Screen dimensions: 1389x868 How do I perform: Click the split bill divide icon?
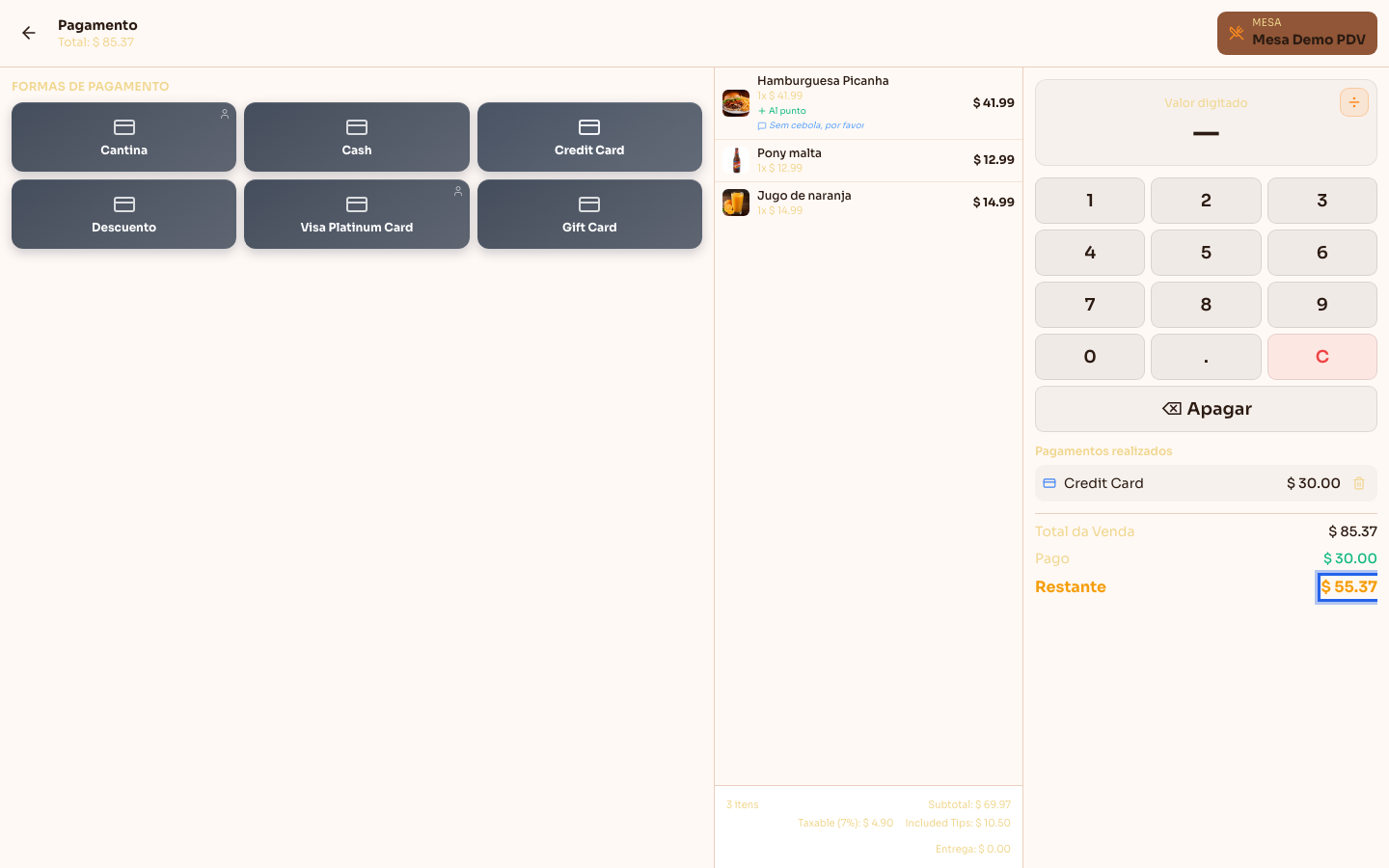pos(1354,102)
